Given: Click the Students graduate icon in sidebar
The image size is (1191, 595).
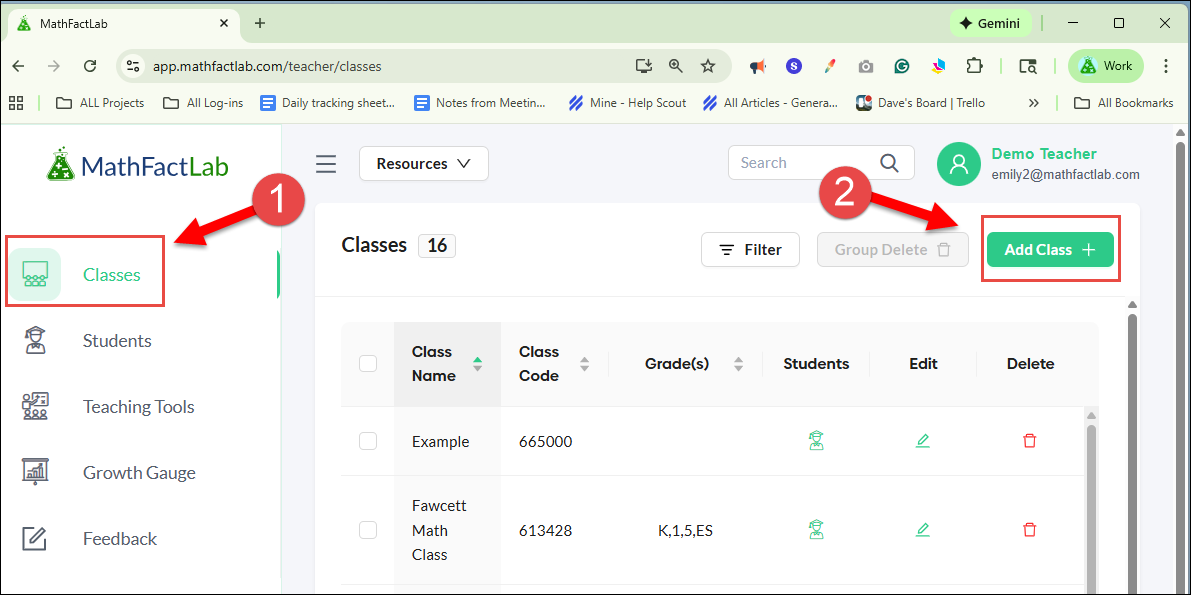Looking at the screenshot, I should [x=34, y=340].
